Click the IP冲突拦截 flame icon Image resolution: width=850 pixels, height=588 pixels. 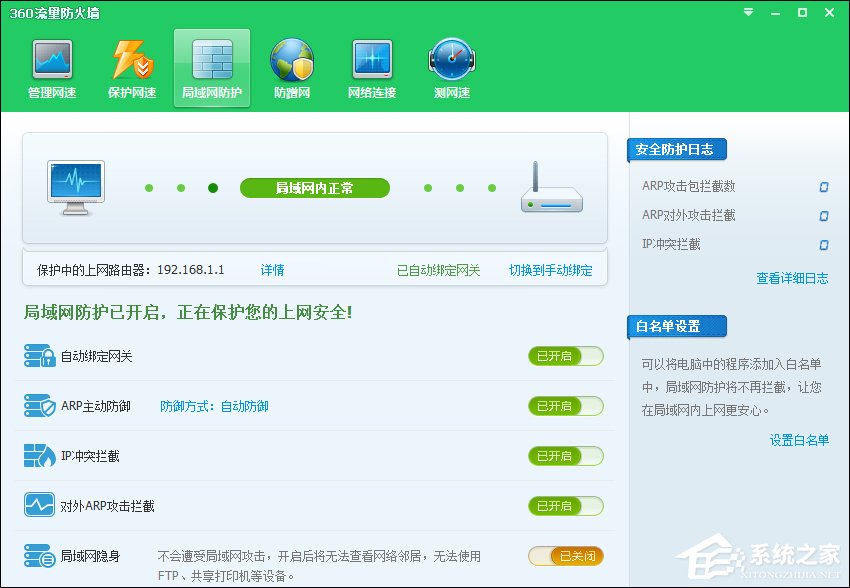tap(40, 456)
